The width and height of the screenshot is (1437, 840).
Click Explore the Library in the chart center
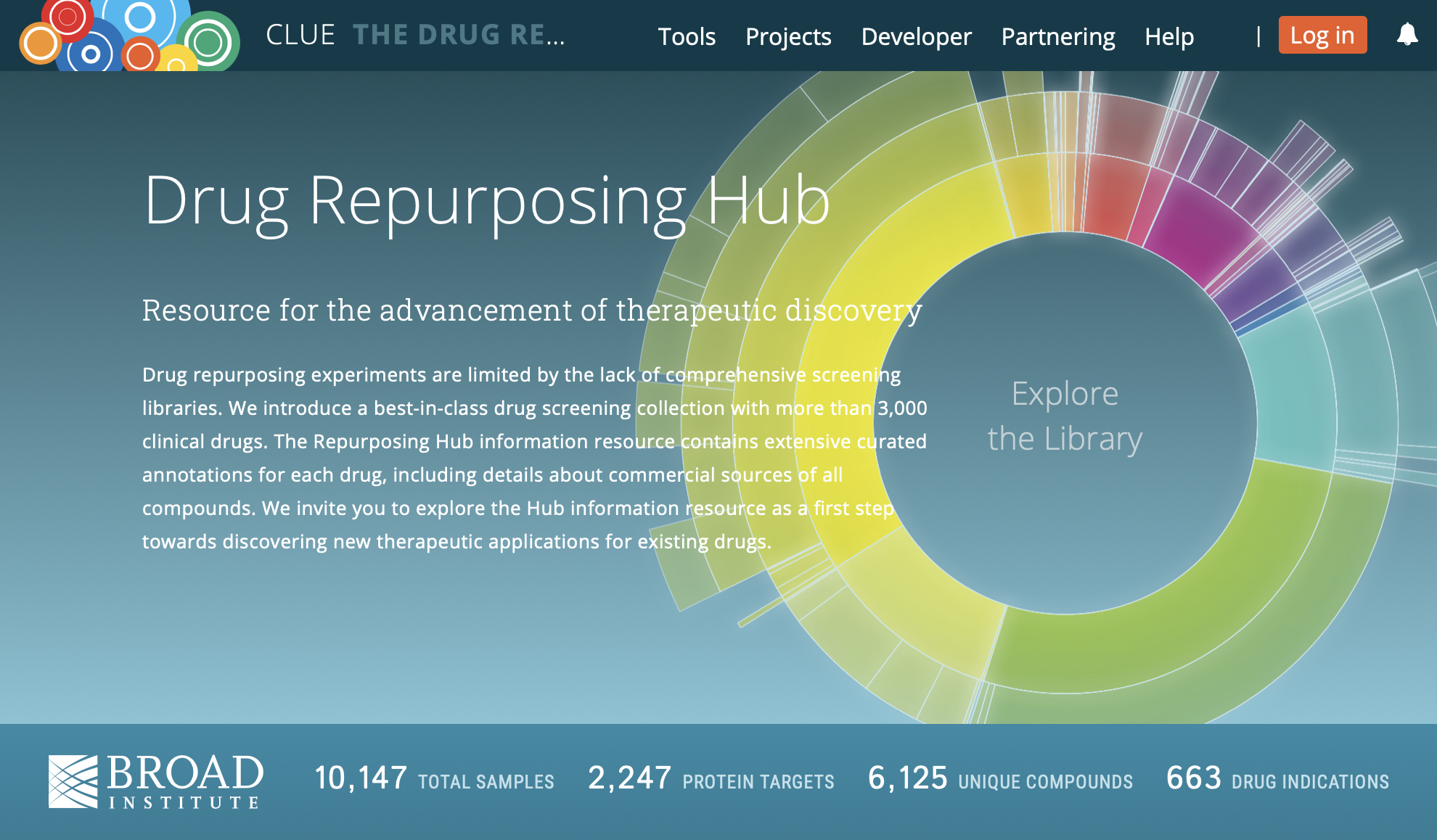click(x=1065, y=416)
